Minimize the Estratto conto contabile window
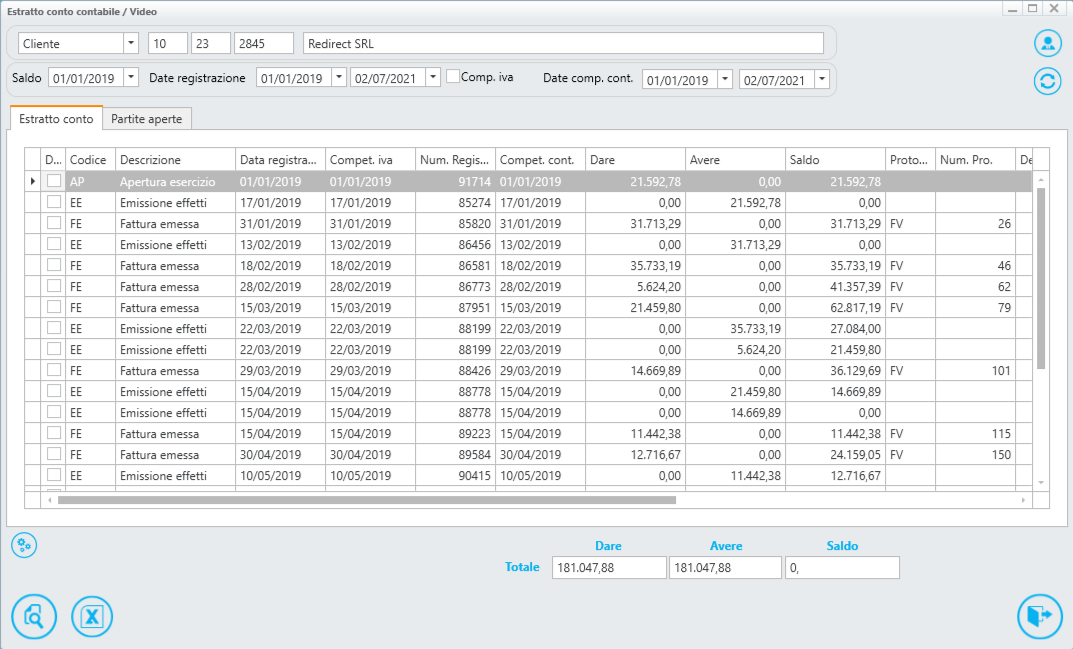The width and height of the screenshot is (1073, 649). click(x=1012, y=9)
